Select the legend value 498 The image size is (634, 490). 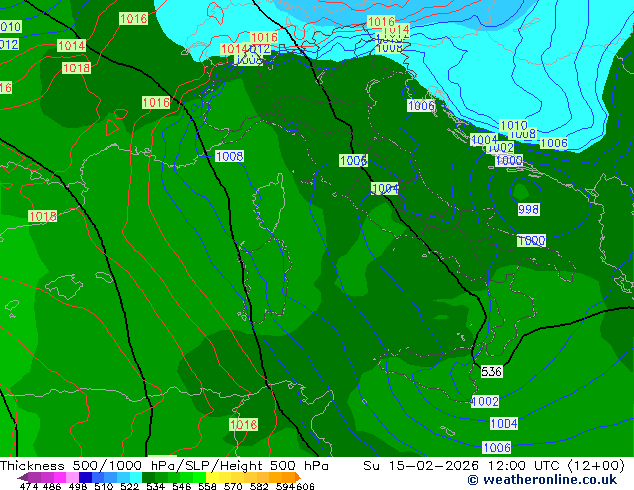[x=77, y=486]
